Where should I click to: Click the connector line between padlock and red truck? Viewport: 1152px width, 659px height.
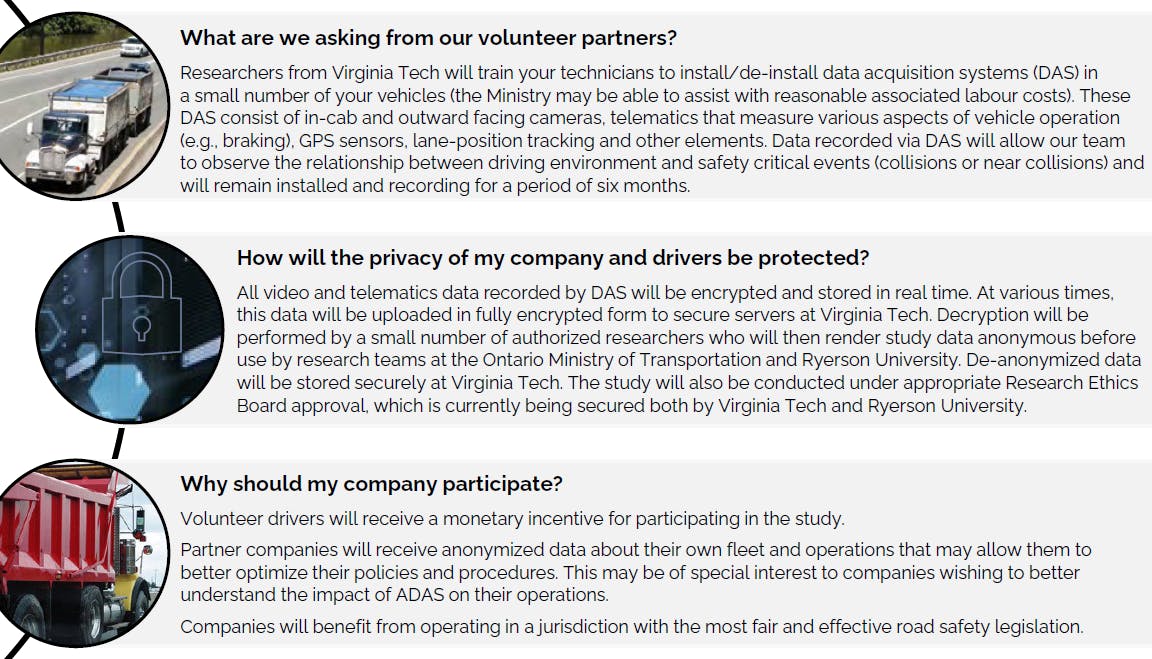coord(118,444)
